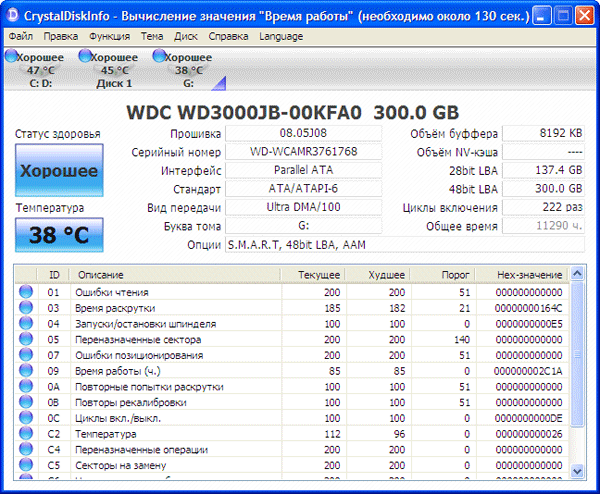Select the G: disk status orb
The height and width of the screenshot is (494, 600).
159,56
